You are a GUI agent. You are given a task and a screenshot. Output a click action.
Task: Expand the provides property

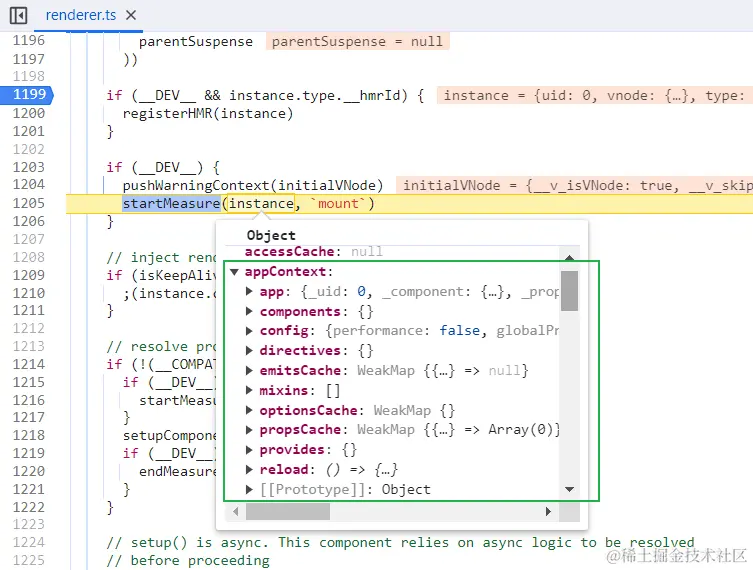(x=249, y=449)
